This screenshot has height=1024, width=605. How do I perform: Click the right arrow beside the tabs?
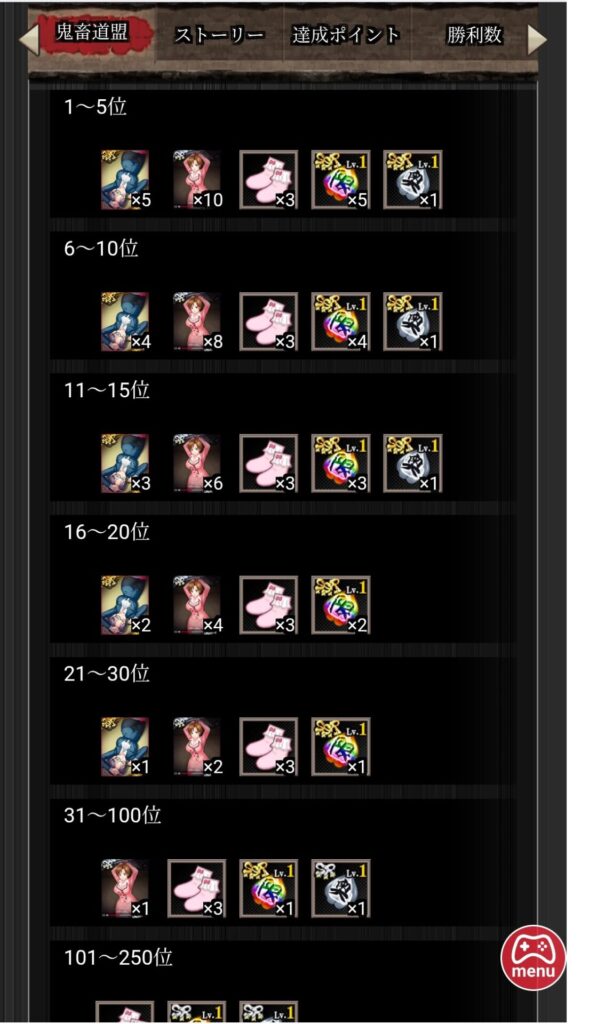536,39
